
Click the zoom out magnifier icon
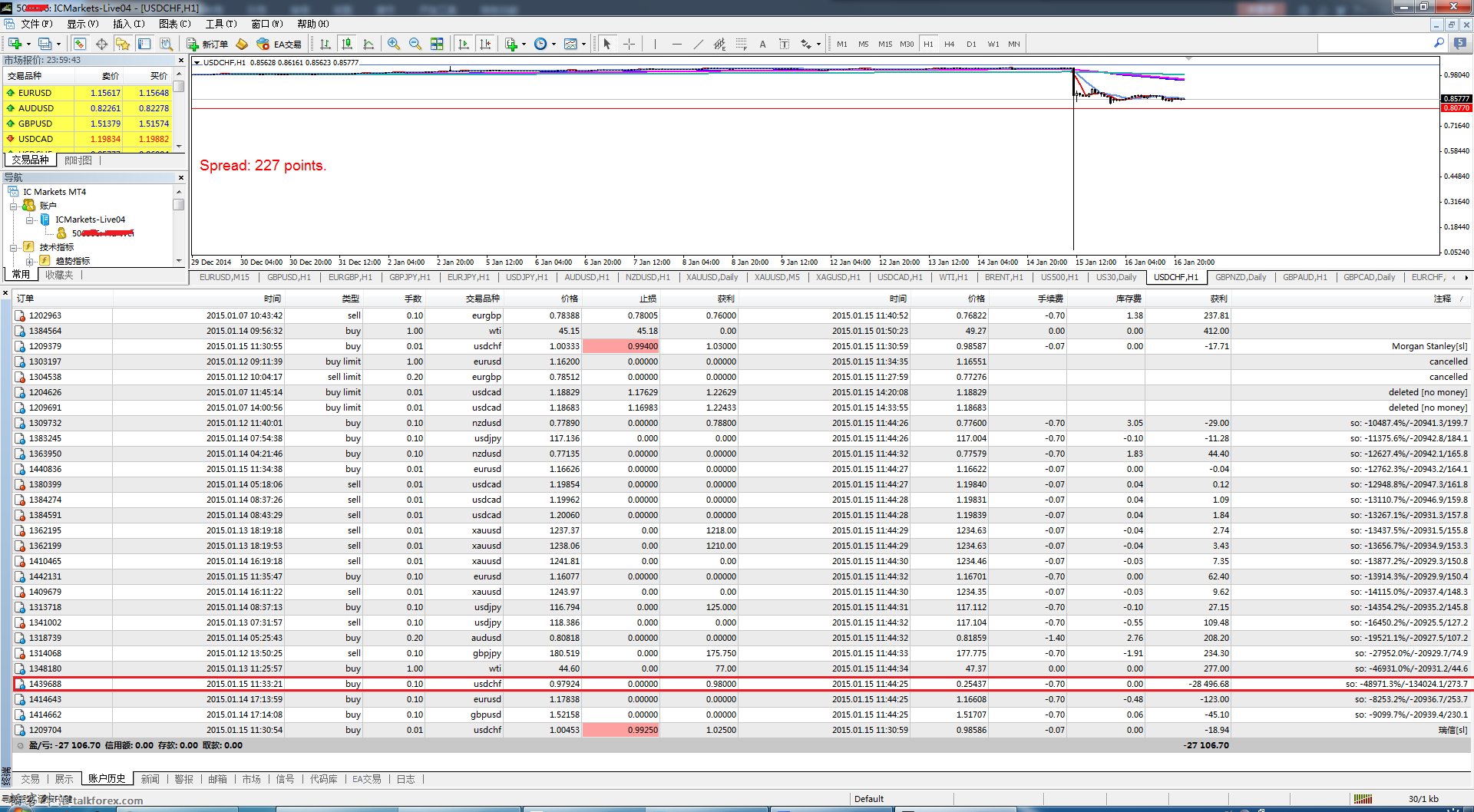coord(415,44)
